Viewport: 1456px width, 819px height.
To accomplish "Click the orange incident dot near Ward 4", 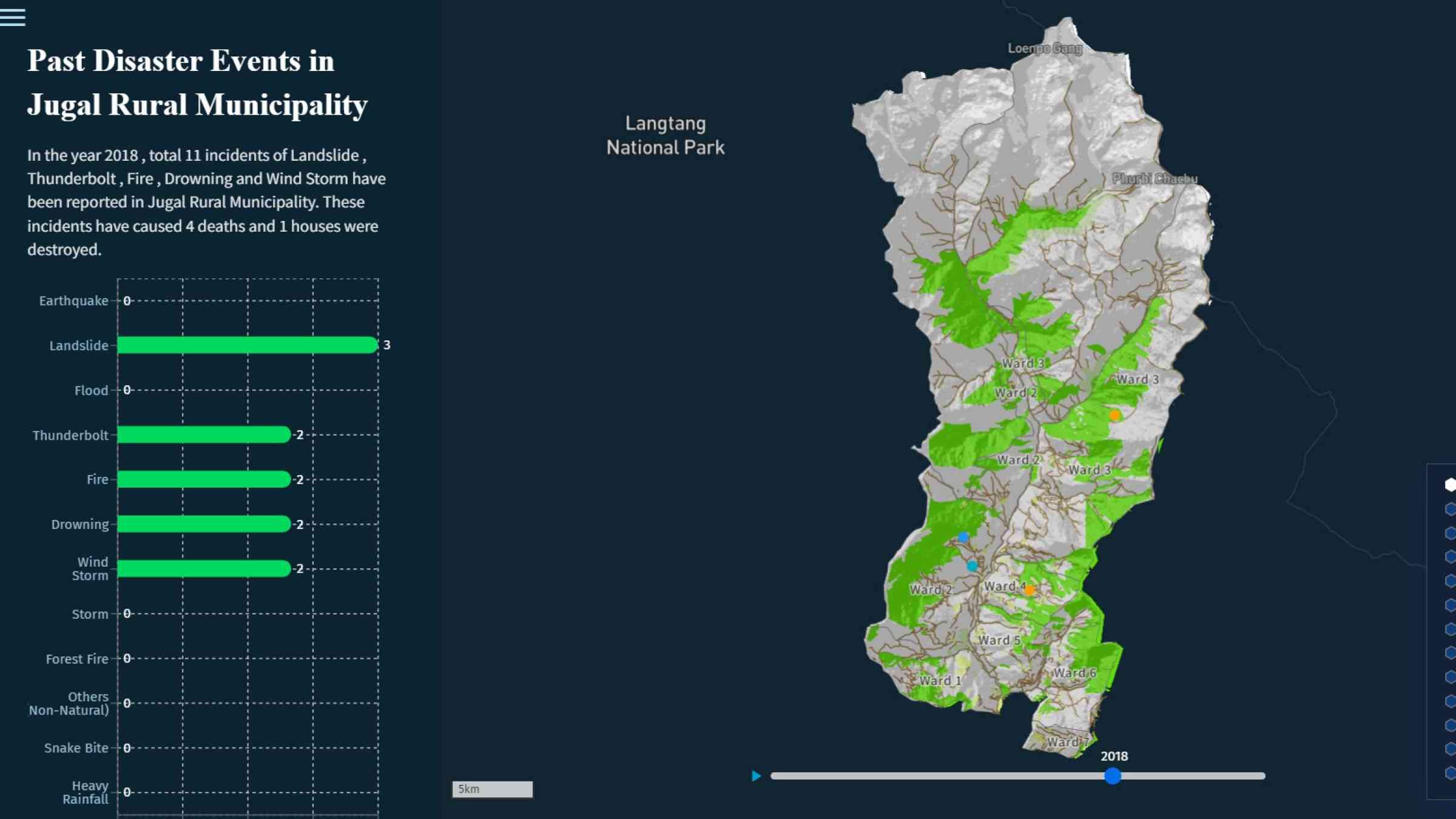I will (x=1029, y=590).
